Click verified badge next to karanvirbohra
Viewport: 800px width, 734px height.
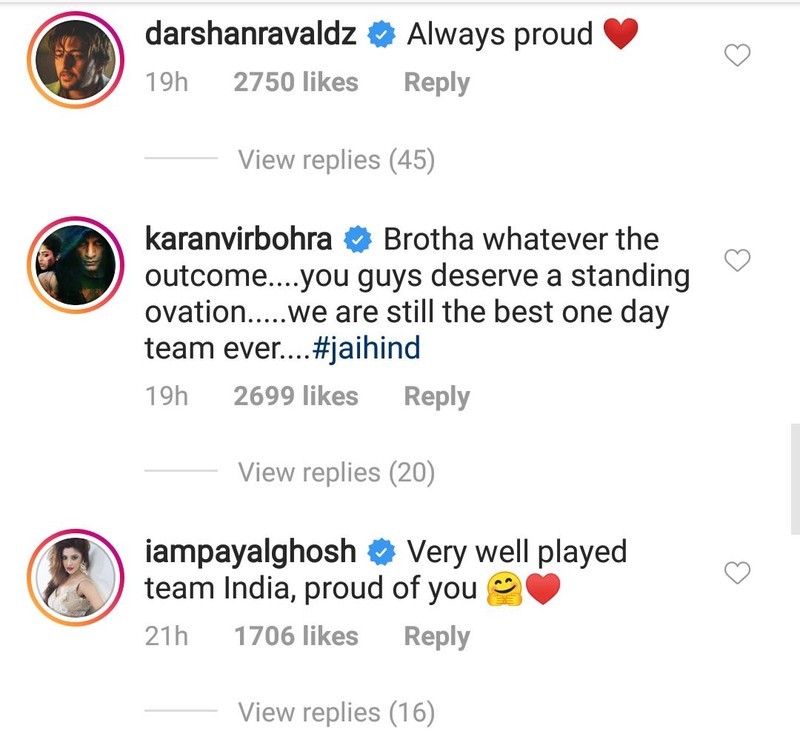click(358, 240)
